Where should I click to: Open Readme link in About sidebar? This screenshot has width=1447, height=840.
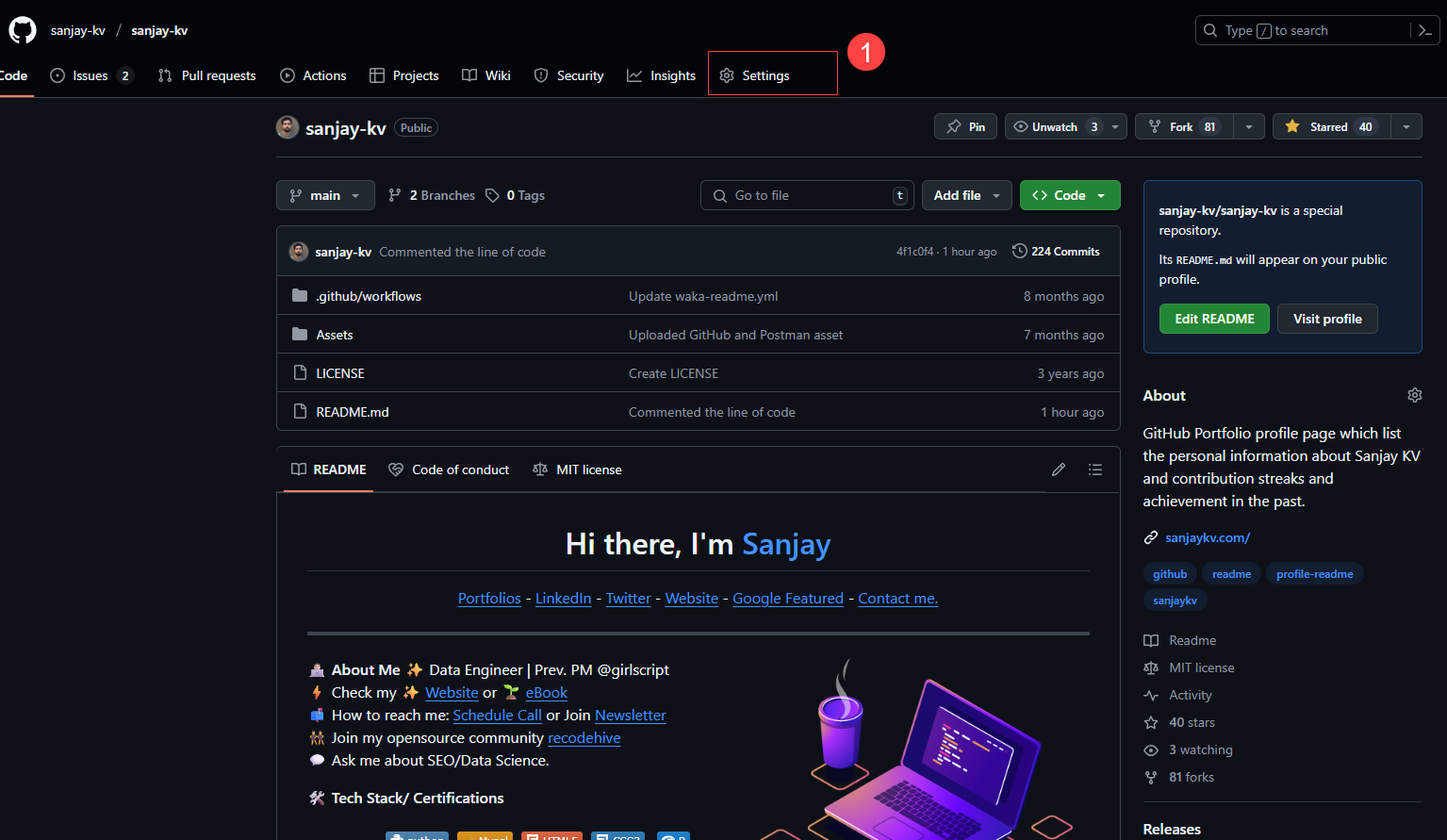1180,640
